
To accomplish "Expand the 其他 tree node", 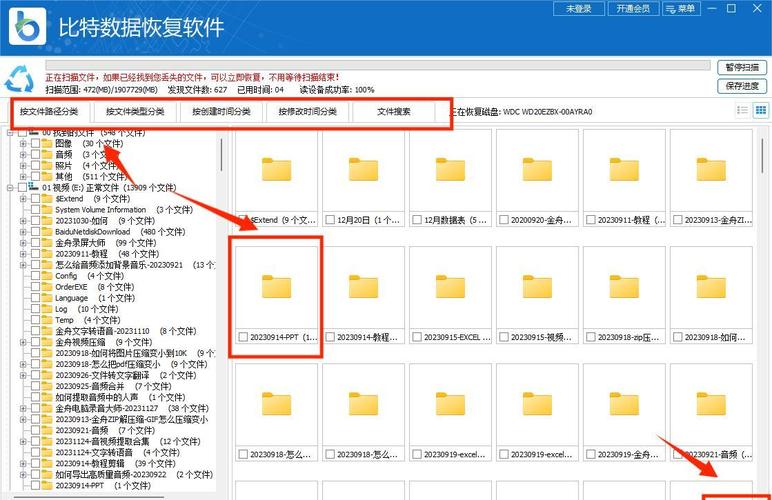I will tap(23, 176).
